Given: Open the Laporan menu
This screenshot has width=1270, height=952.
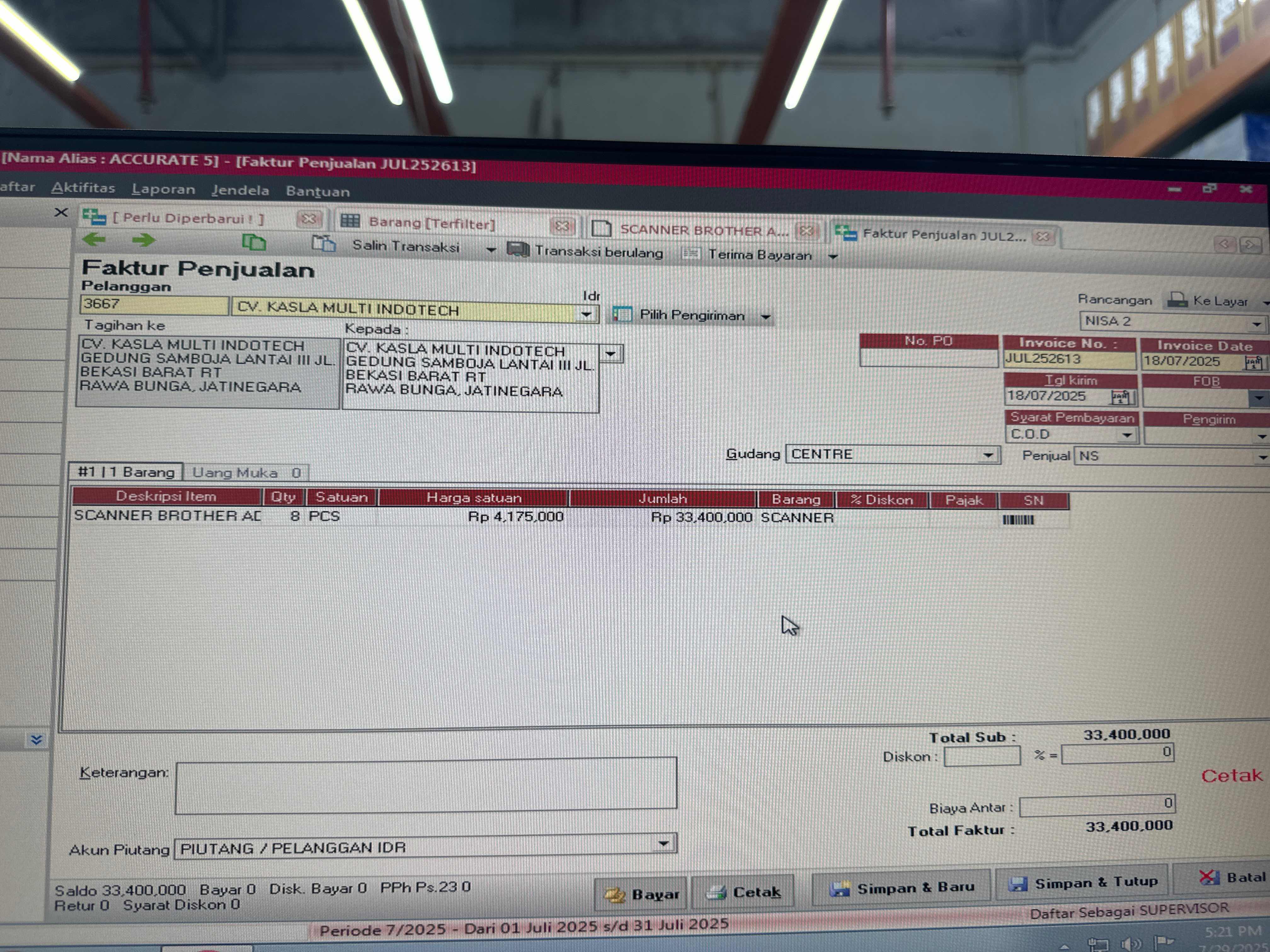Looking at the screenshot, I should 163,189.
